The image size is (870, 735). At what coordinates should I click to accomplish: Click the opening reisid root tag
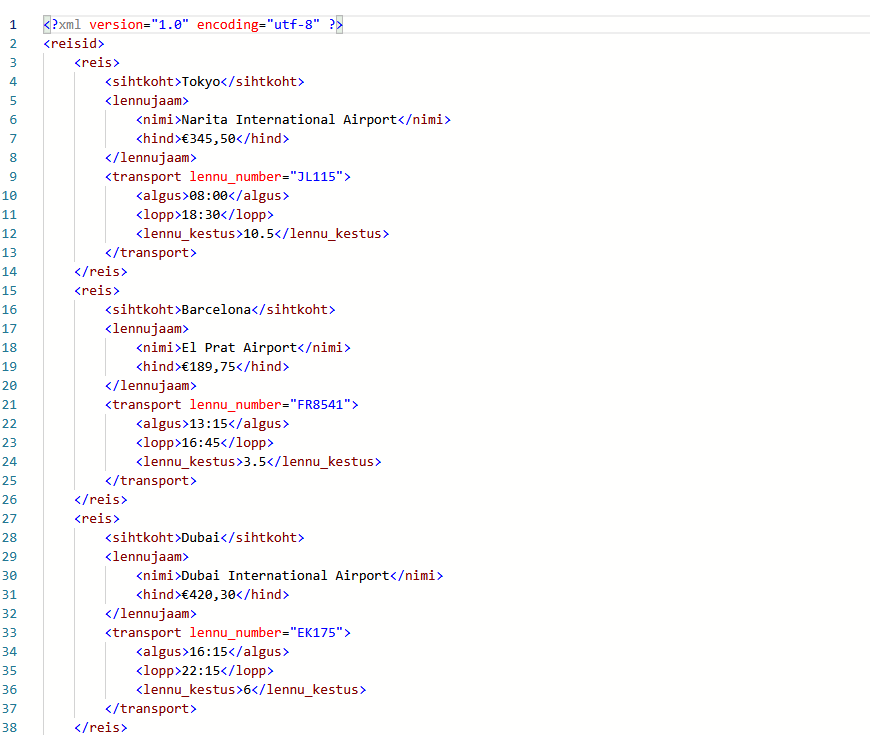73,44
